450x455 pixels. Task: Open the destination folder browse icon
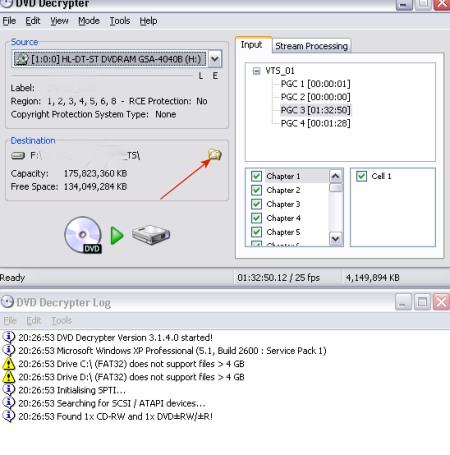[215, 155]
